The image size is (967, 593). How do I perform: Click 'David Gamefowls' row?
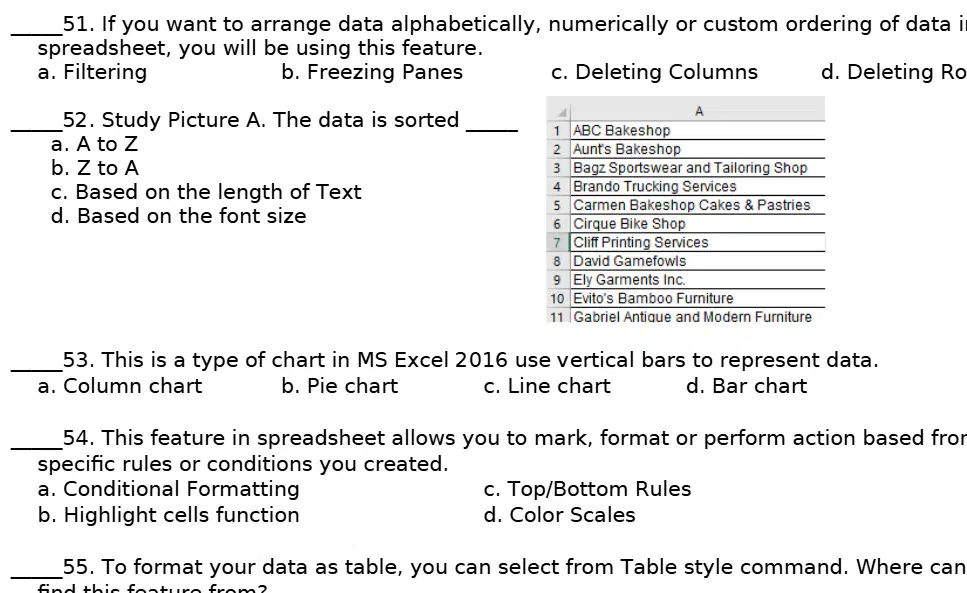(x=698, y=261)
